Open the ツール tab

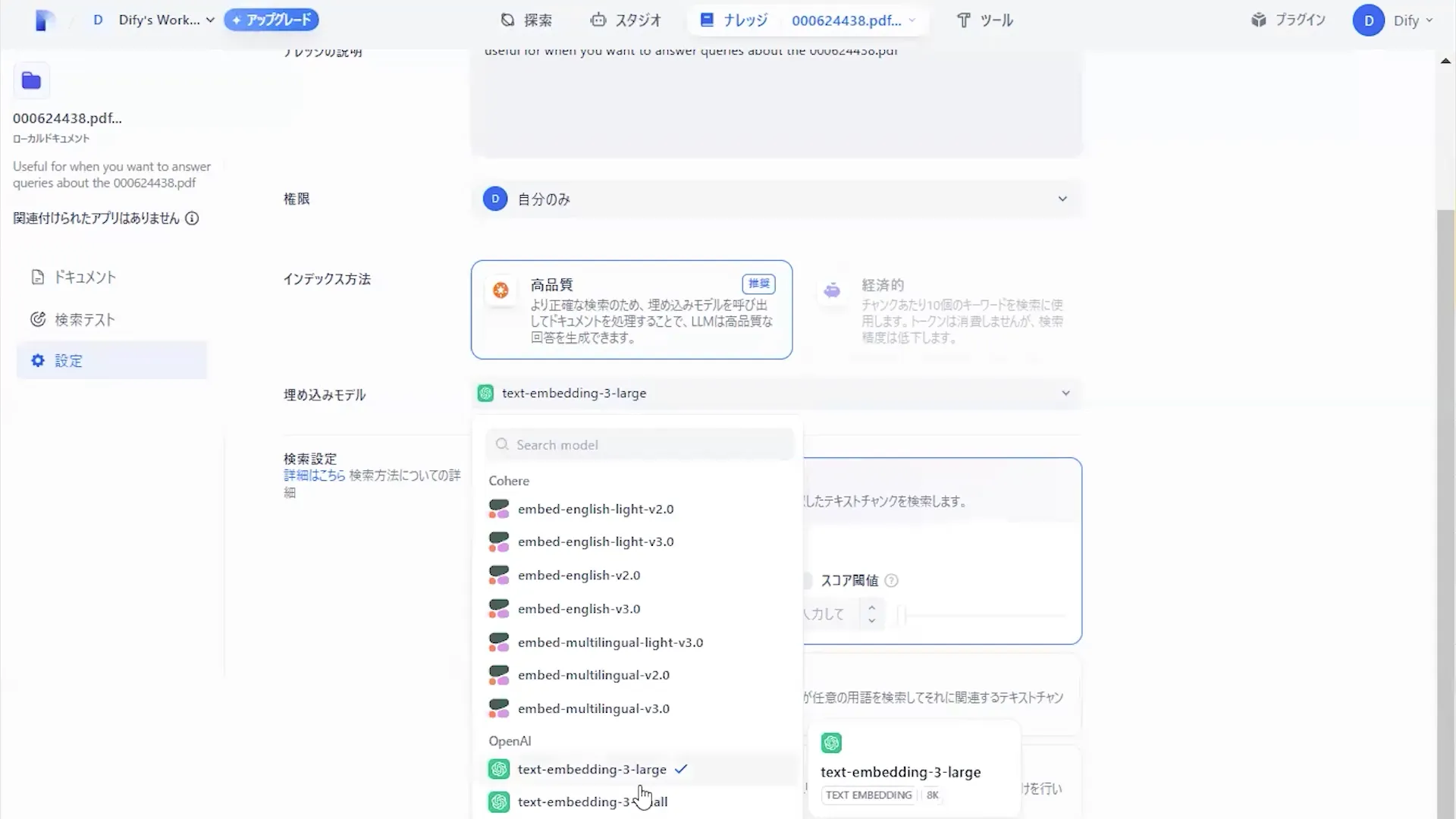click(984, 20)
